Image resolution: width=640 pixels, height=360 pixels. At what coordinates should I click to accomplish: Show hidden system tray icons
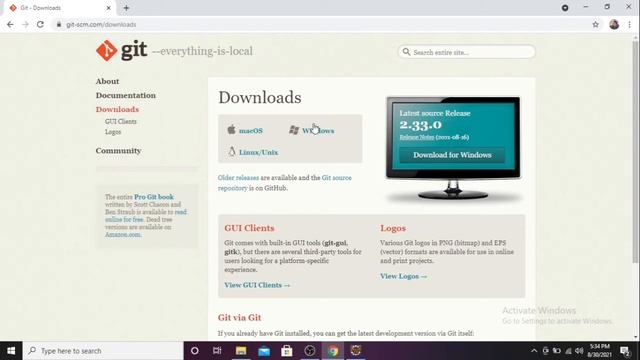point(534,351)
